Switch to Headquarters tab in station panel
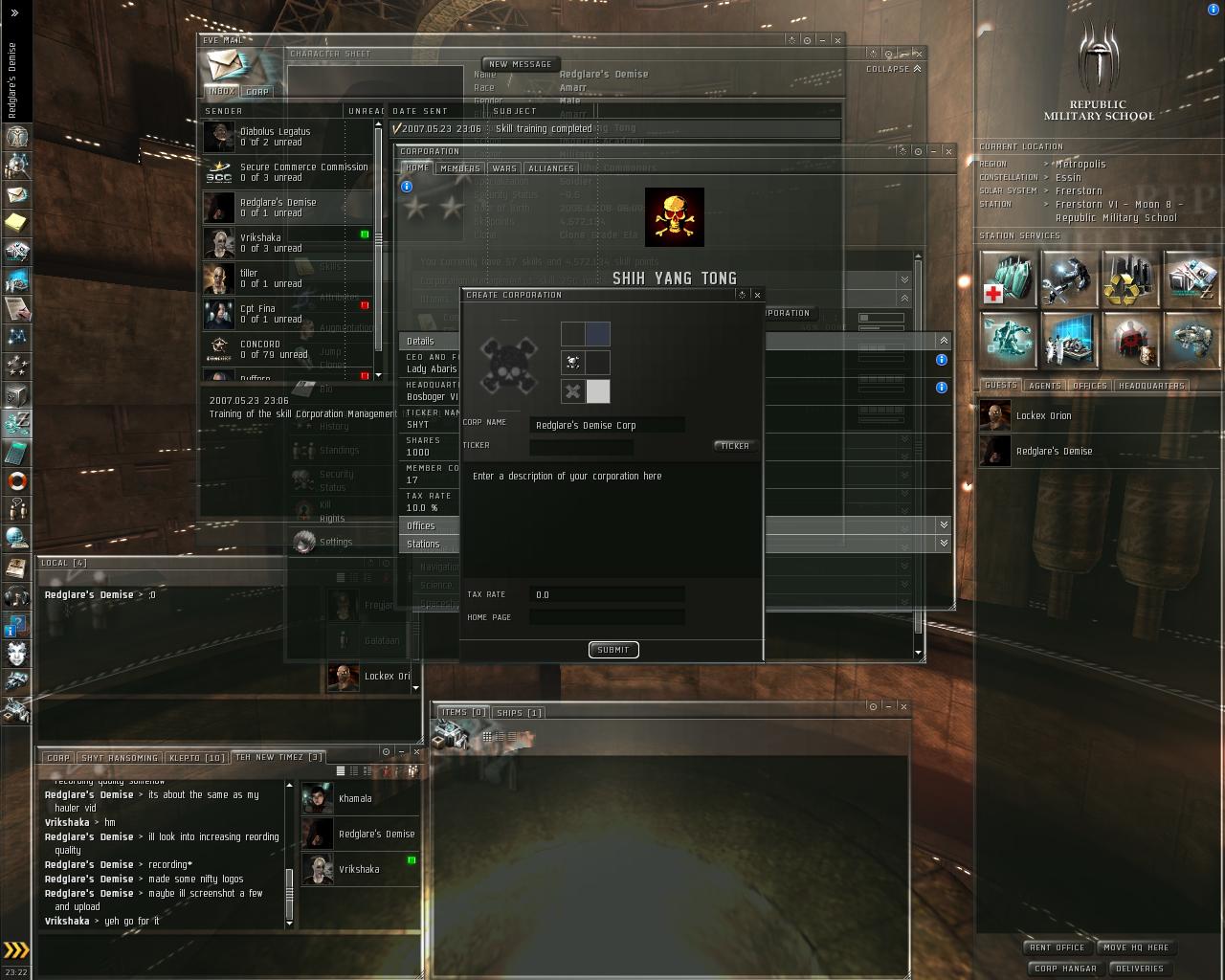Viewport: 1225px width, 980px height. click(x=1151, y=386)
